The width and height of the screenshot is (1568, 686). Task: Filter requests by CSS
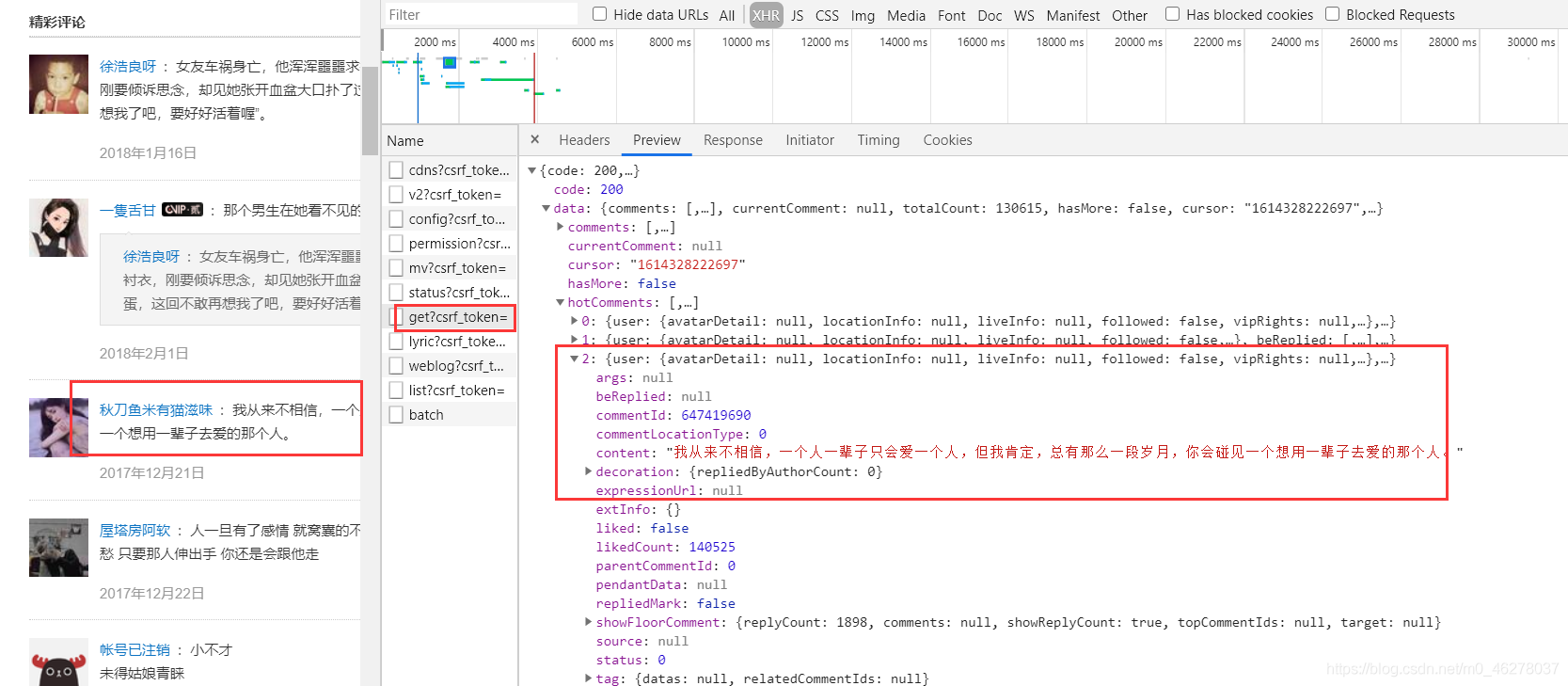pyautogui.click(x=827, y=15)
